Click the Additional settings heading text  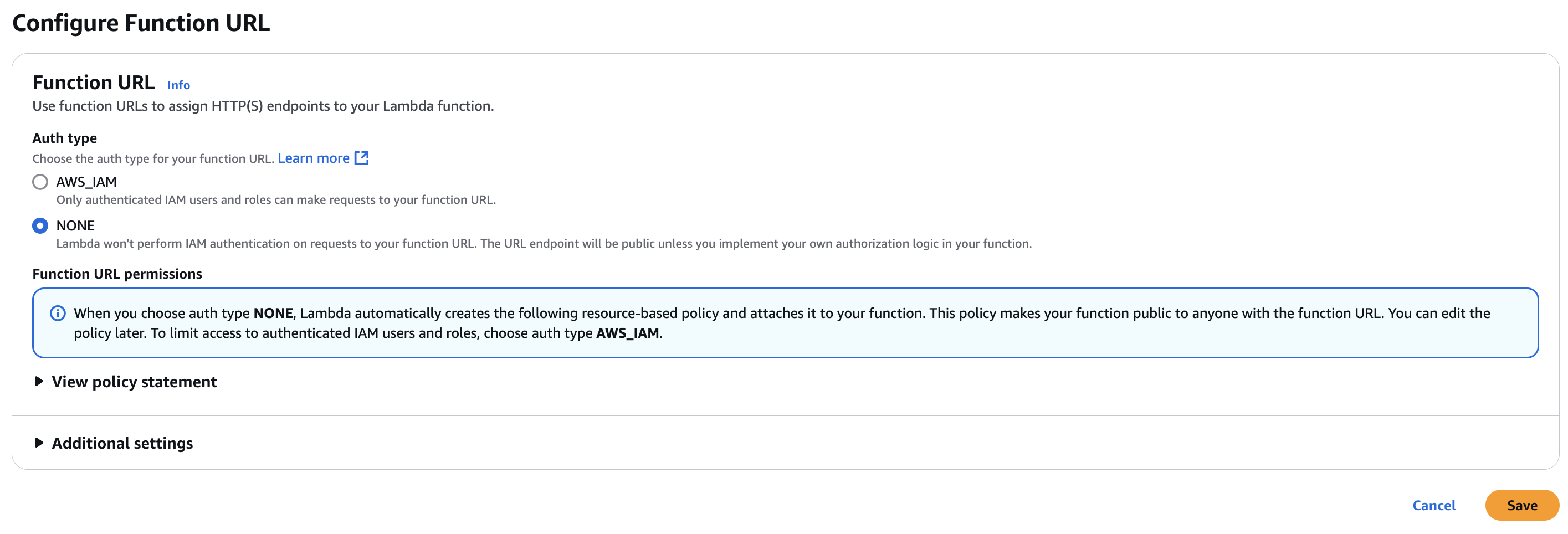coord(122,443)
